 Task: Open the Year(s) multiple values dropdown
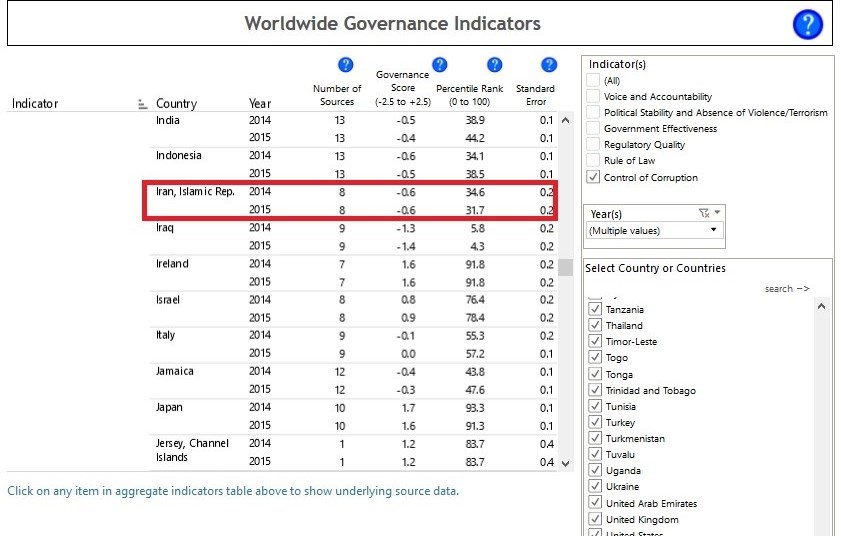[655, 230]
